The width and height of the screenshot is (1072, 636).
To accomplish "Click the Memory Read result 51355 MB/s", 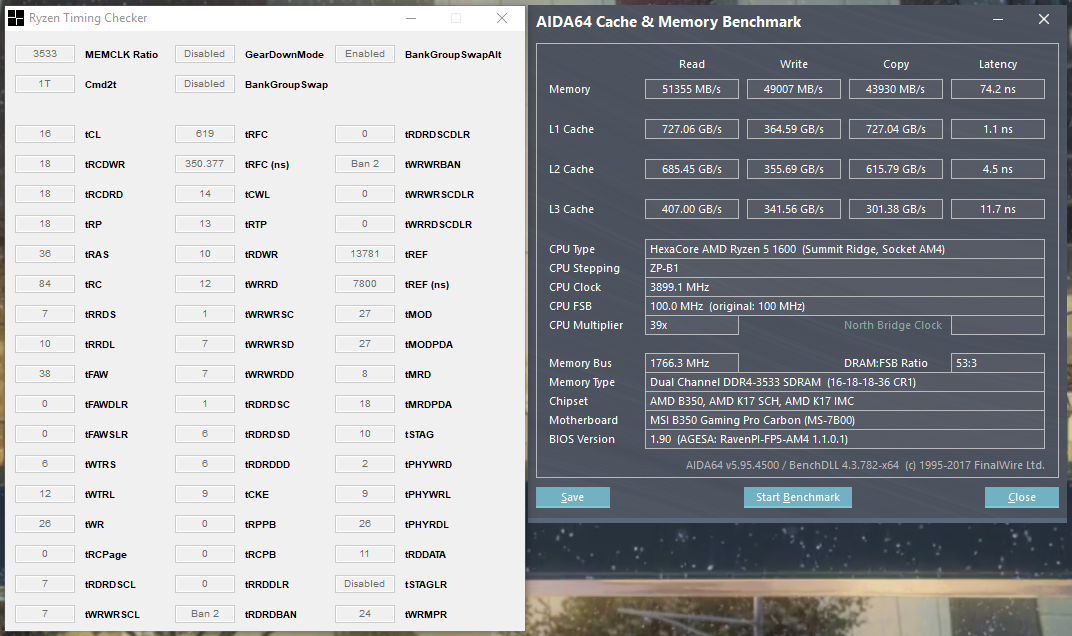I will [x=692, y=89].
